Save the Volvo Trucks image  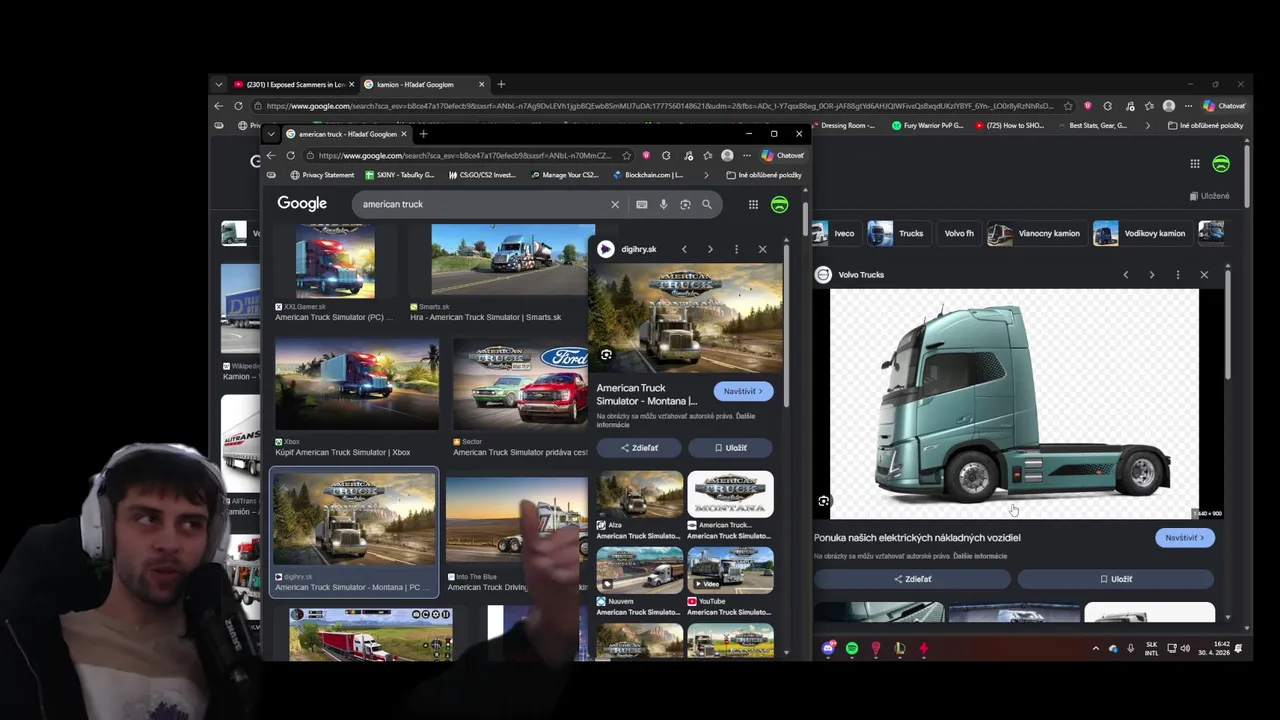click(x=1116, y=579)
